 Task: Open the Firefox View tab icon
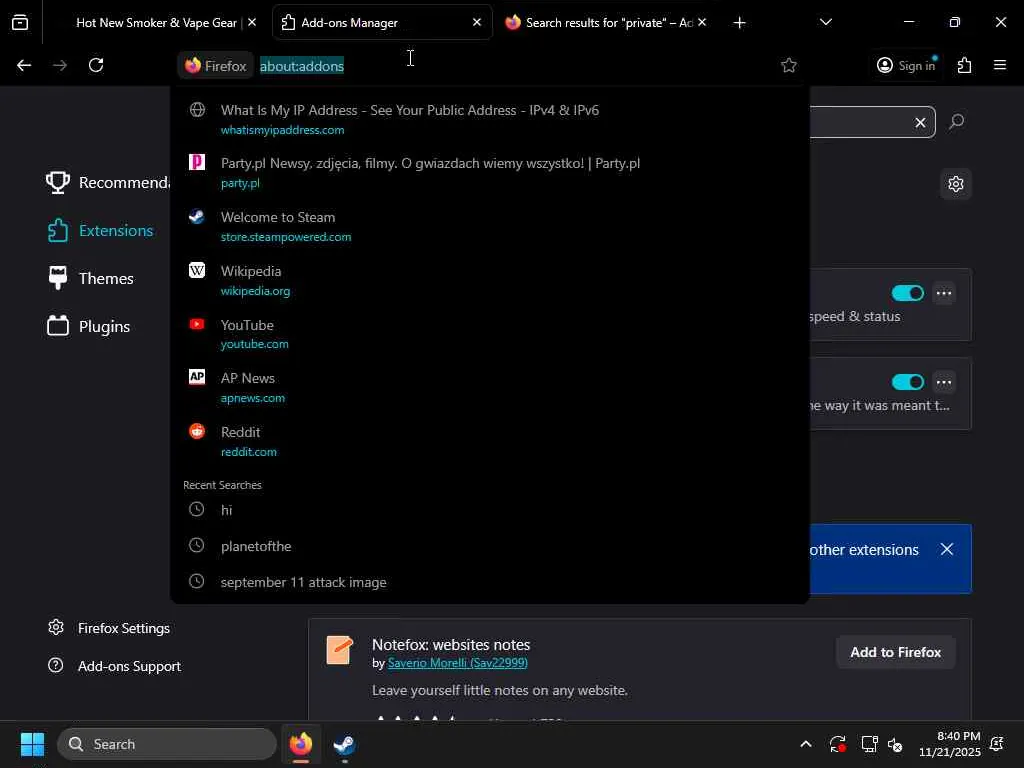[20, 22]
